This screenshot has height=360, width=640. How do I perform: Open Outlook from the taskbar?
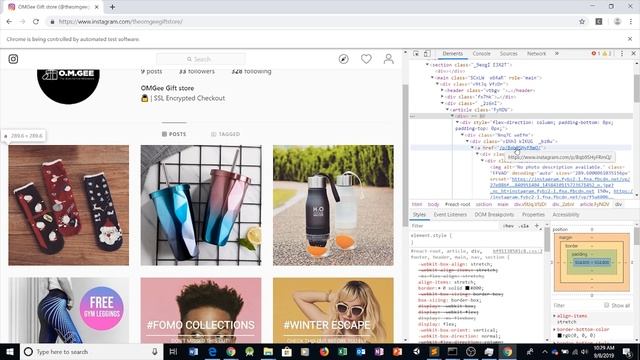pos(361,351)
